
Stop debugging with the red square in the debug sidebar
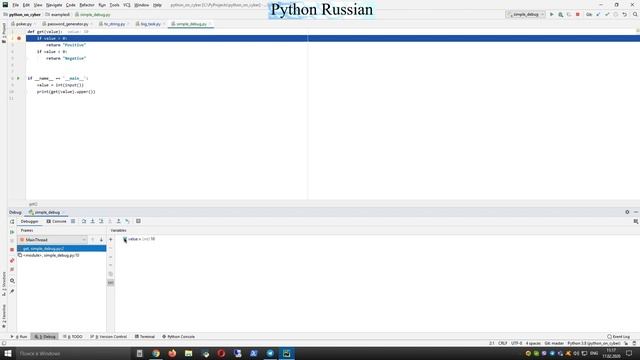(12, 249)
